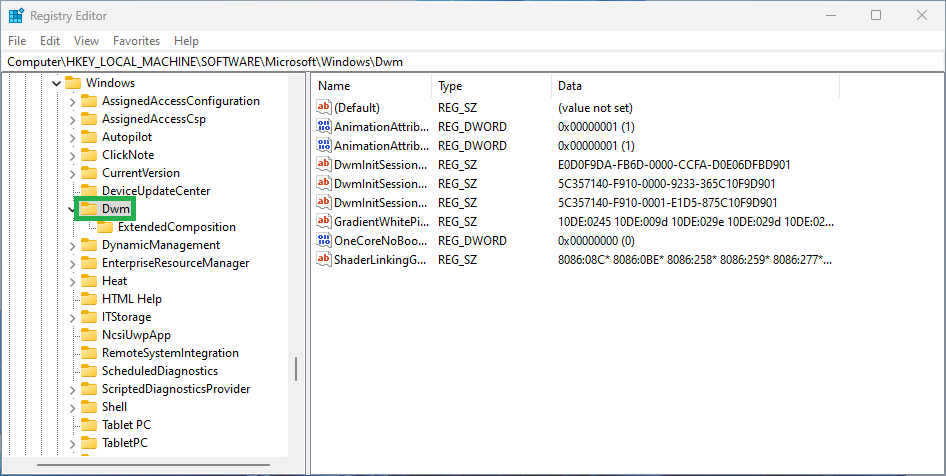Open the Edit menu
Screen dimensions: 946x476
click(x=50, y=41)
